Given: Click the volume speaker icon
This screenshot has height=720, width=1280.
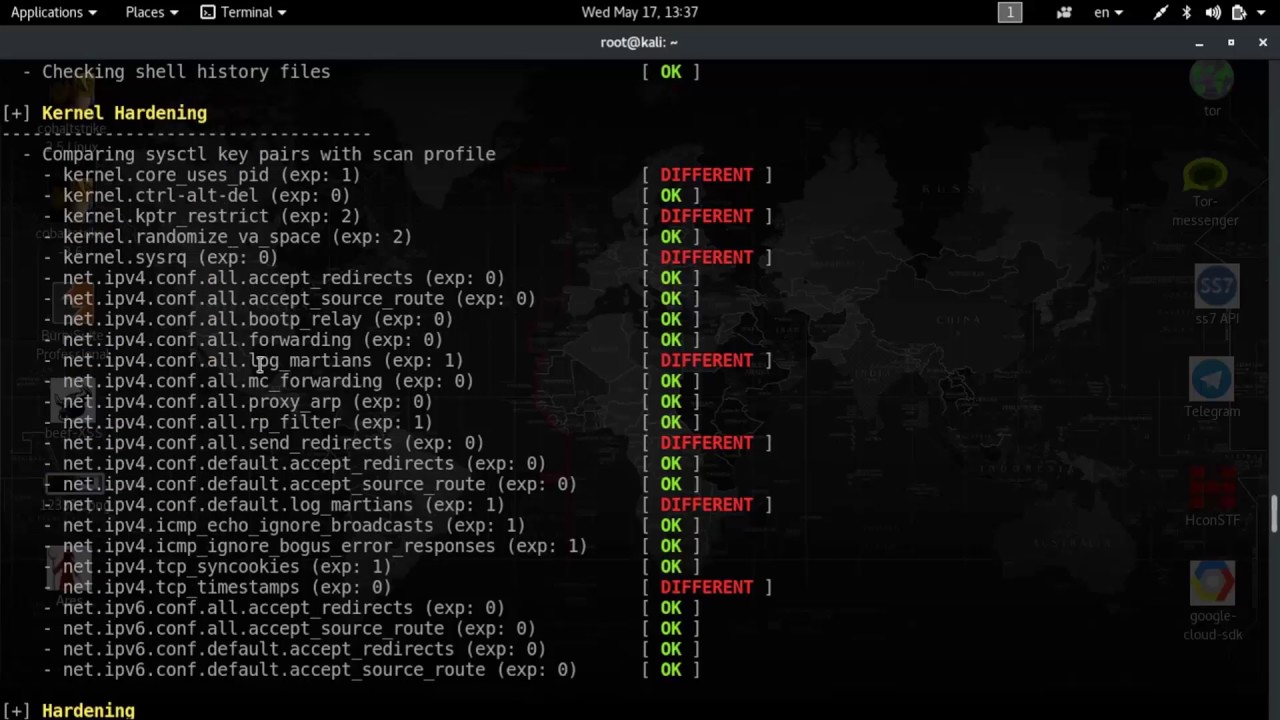Looking at the screenshot, I should pos(1213,12).
